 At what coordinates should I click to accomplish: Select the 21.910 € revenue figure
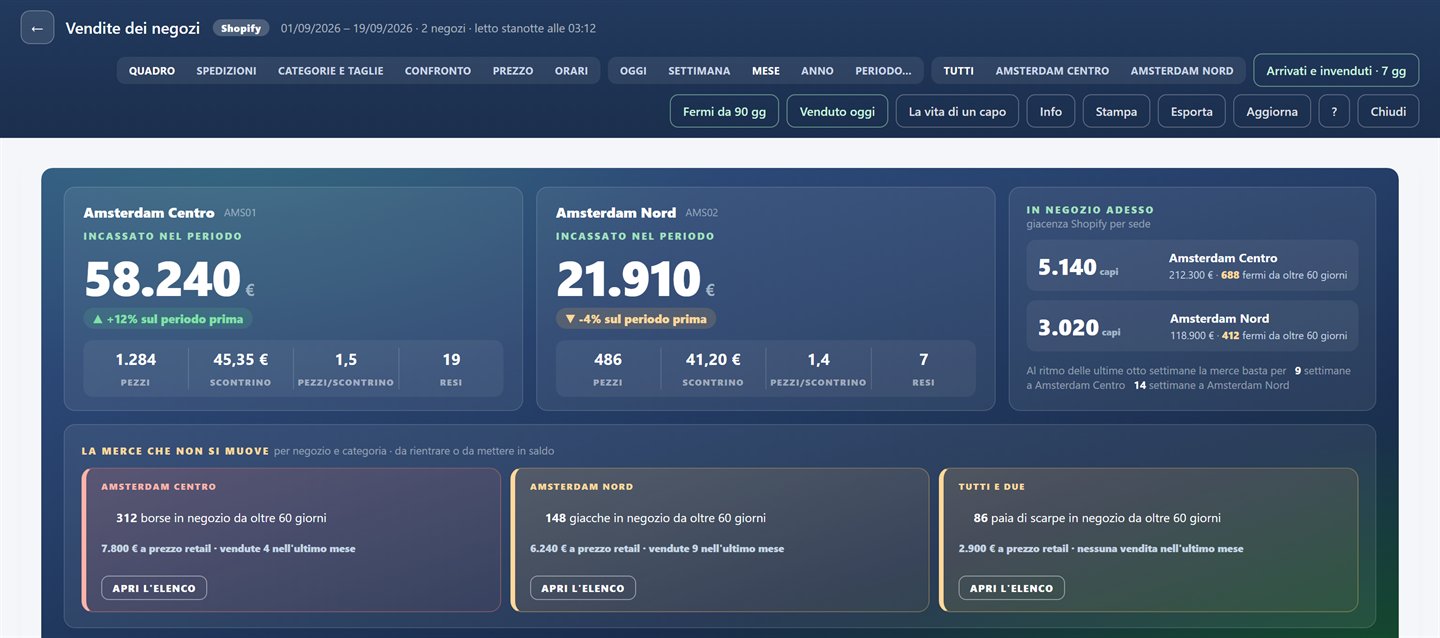[636, 280]
